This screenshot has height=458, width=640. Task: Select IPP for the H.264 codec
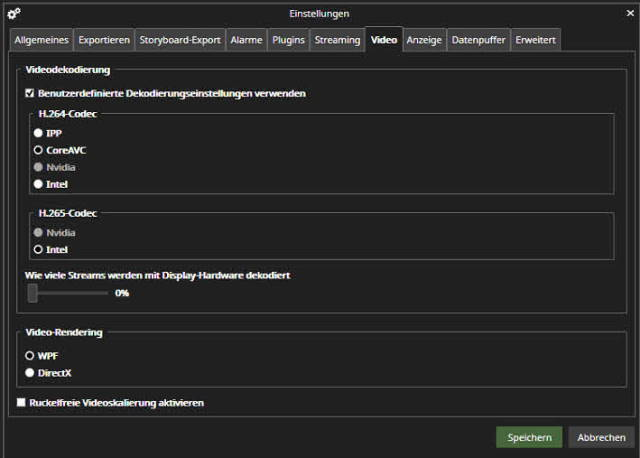tap(38, 133)
